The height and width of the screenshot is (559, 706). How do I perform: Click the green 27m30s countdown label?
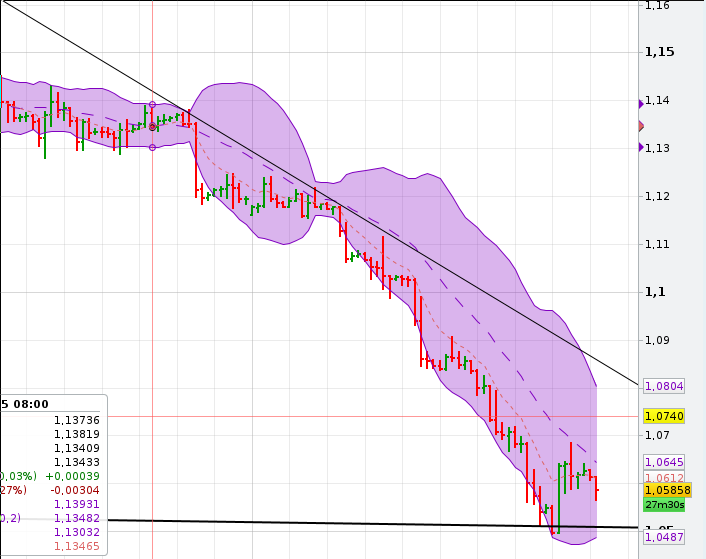coord(664,505)
